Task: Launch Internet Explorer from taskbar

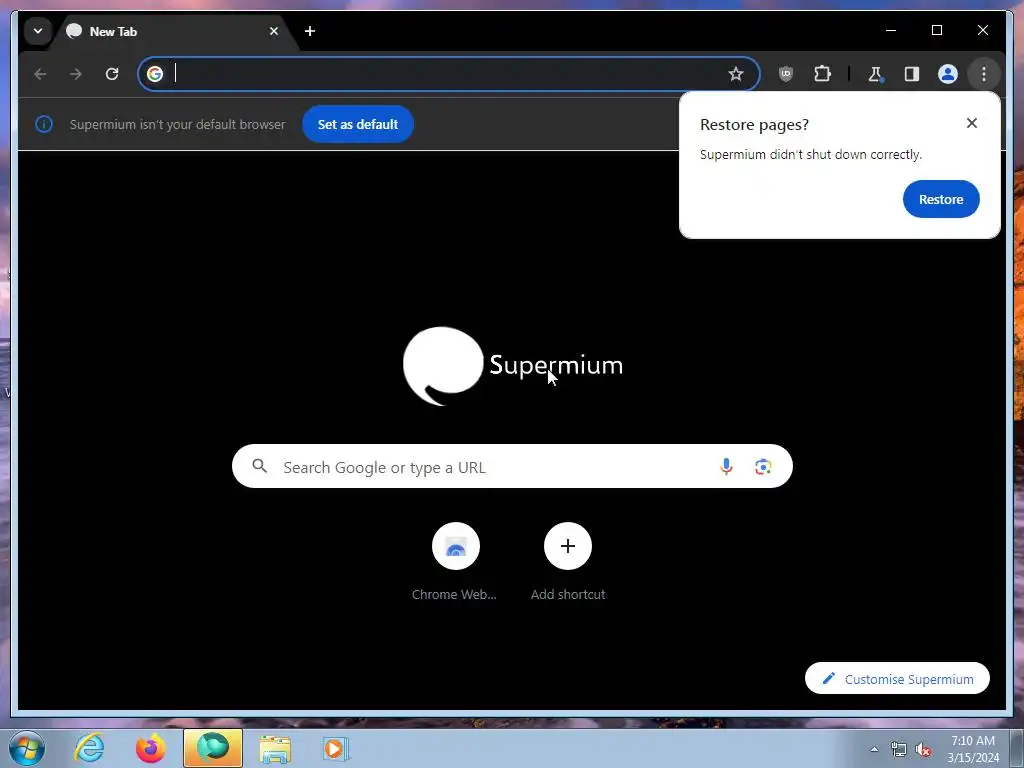Action: pos(89,748)
